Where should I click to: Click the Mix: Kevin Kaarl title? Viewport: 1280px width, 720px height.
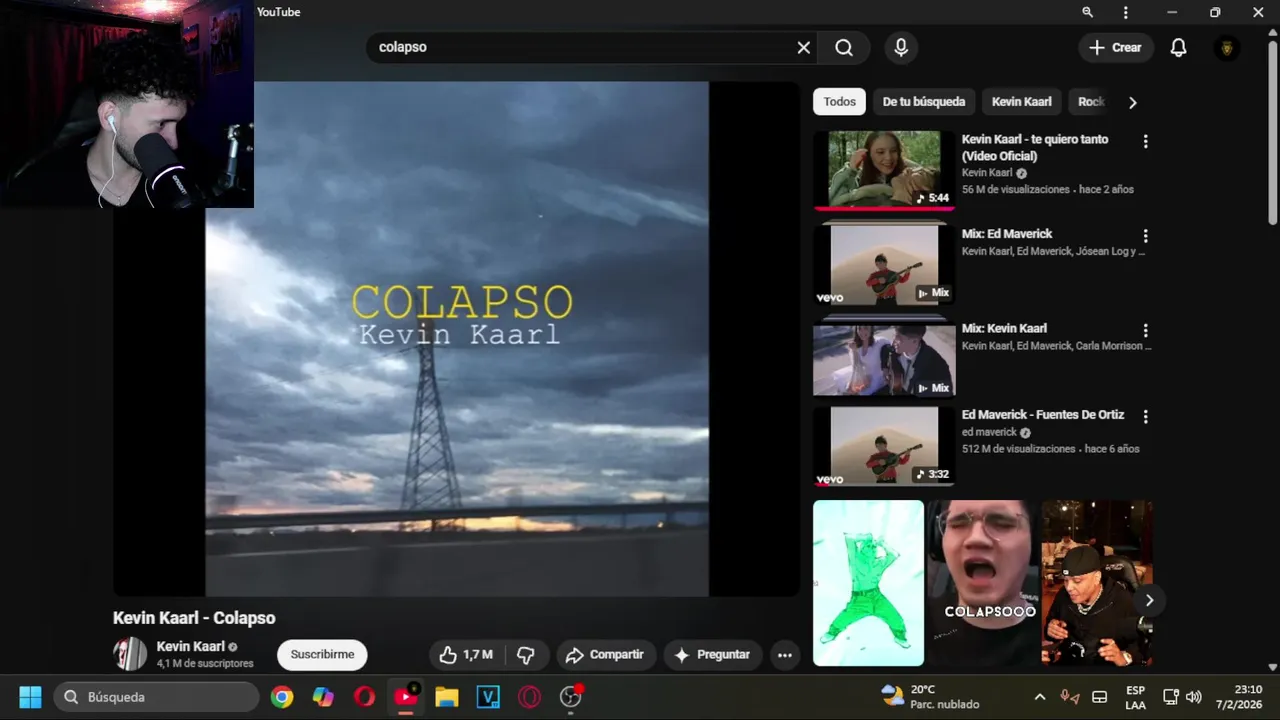pos(1004,328)
